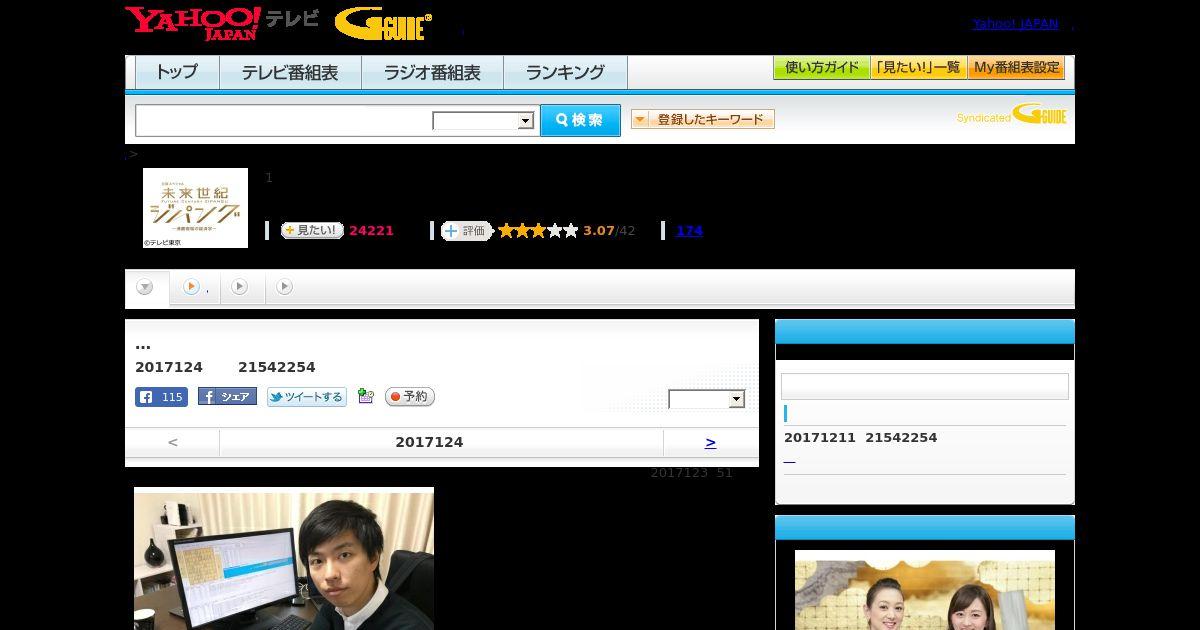This screenshot has height=630, width=1200.
Task: Click the 20171211 21542254 broadcast entry
Action: coord(860,438)
